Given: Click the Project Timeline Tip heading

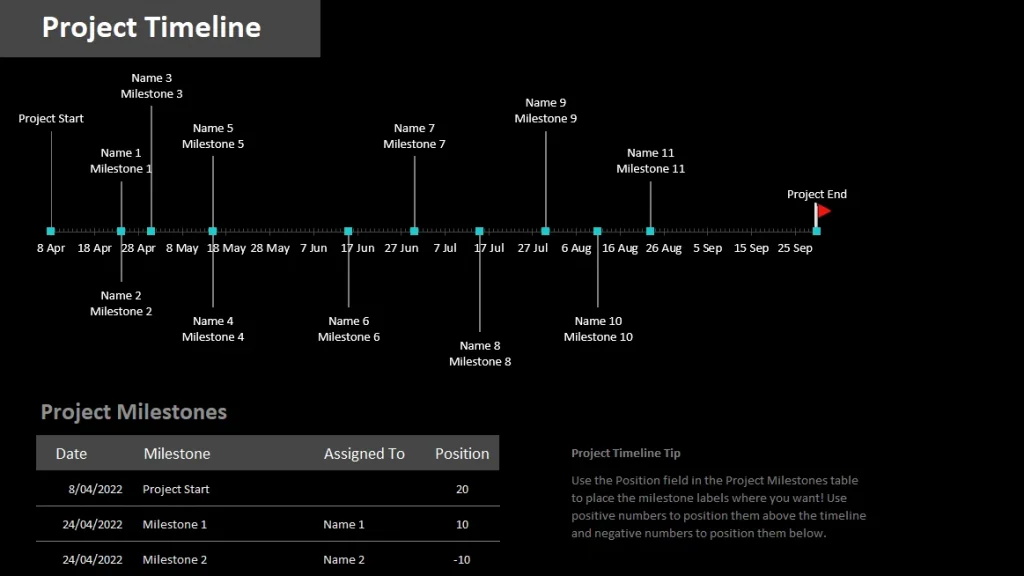Looking at the screenshot, I should [x=626, y=453].
